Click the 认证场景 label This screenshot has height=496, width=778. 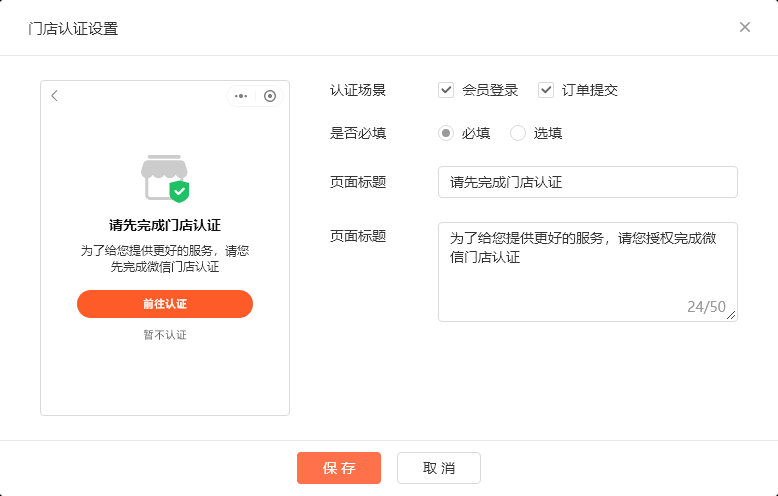pyautogui.click(x=358, y=90)
